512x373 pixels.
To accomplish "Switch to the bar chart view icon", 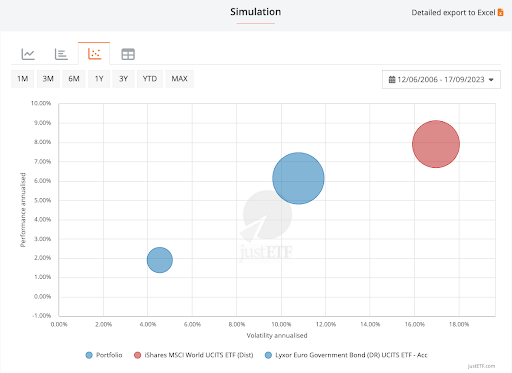I will pyautogui.click(x=61, y=54).
